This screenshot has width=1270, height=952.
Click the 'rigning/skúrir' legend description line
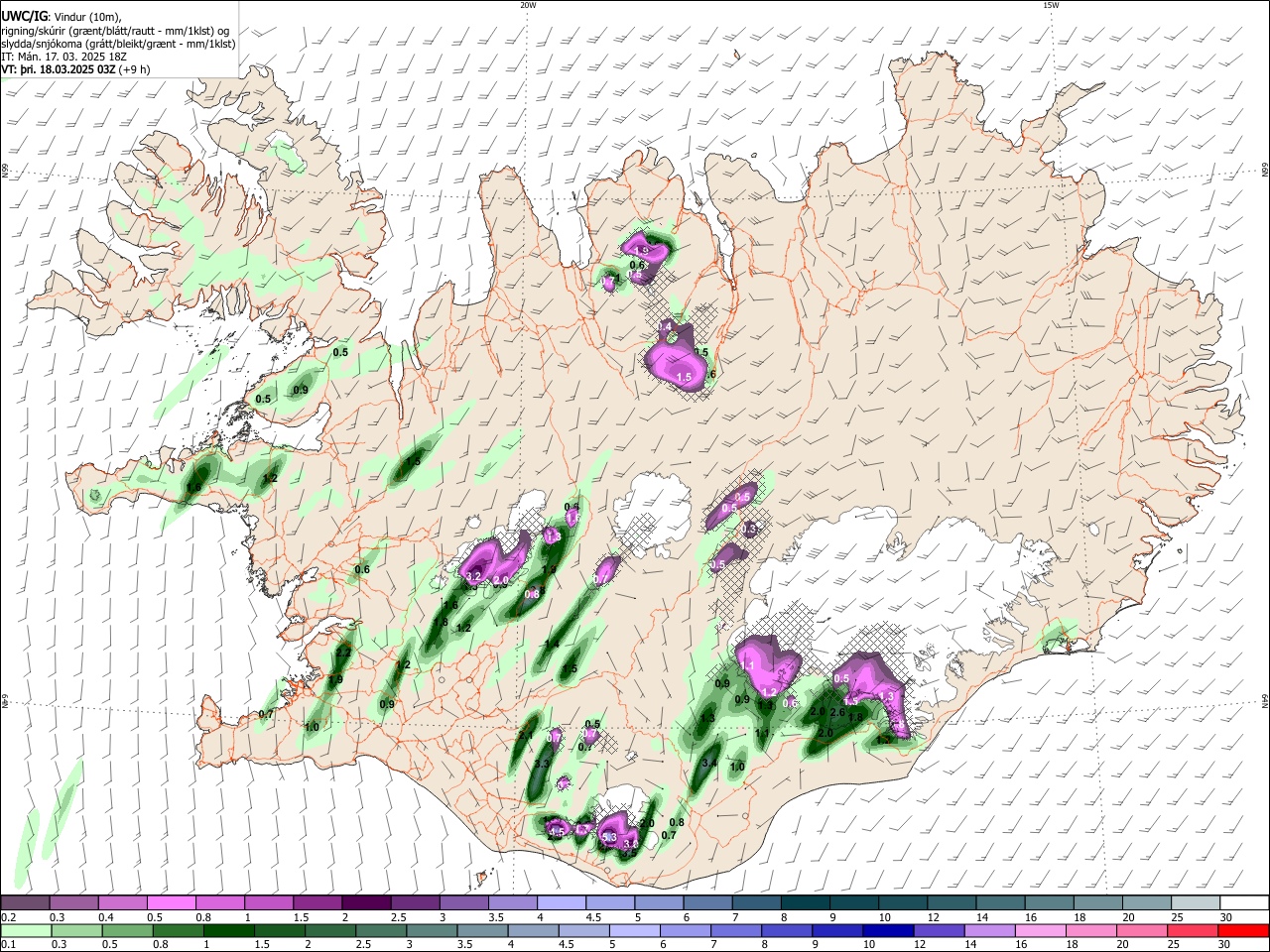click(115, 31)
